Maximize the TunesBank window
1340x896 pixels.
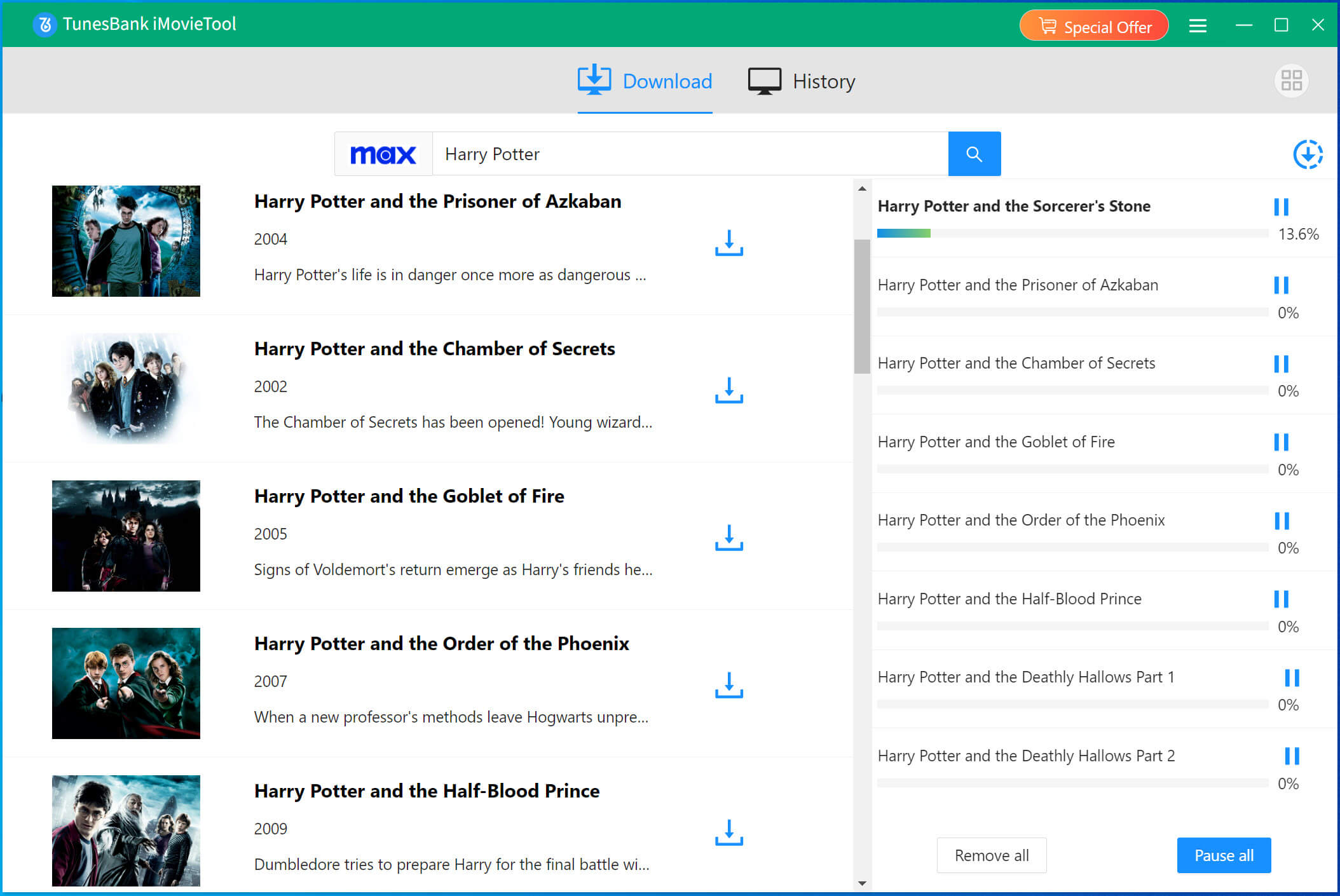pos(1281,25)
